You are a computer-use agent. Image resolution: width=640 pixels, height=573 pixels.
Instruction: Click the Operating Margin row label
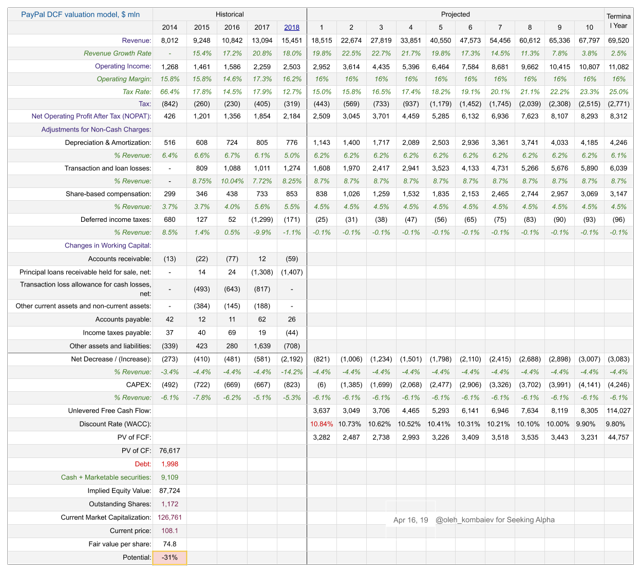coord(124,79)
